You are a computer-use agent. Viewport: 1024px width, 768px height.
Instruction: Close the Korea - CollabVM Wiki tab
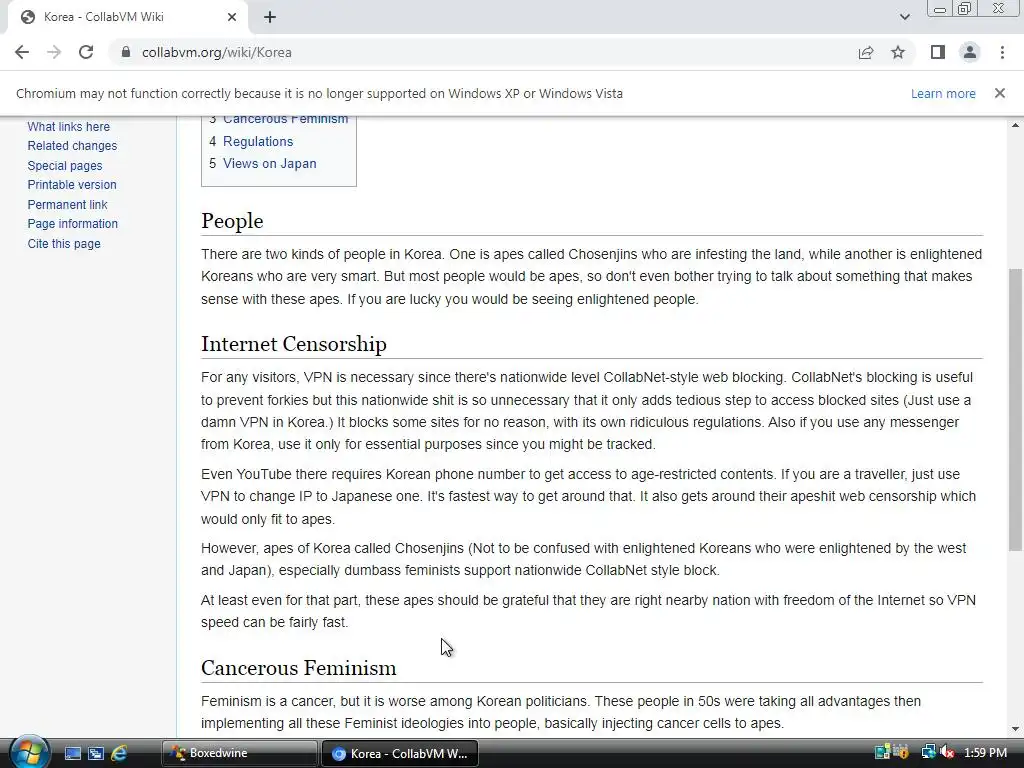232,17
